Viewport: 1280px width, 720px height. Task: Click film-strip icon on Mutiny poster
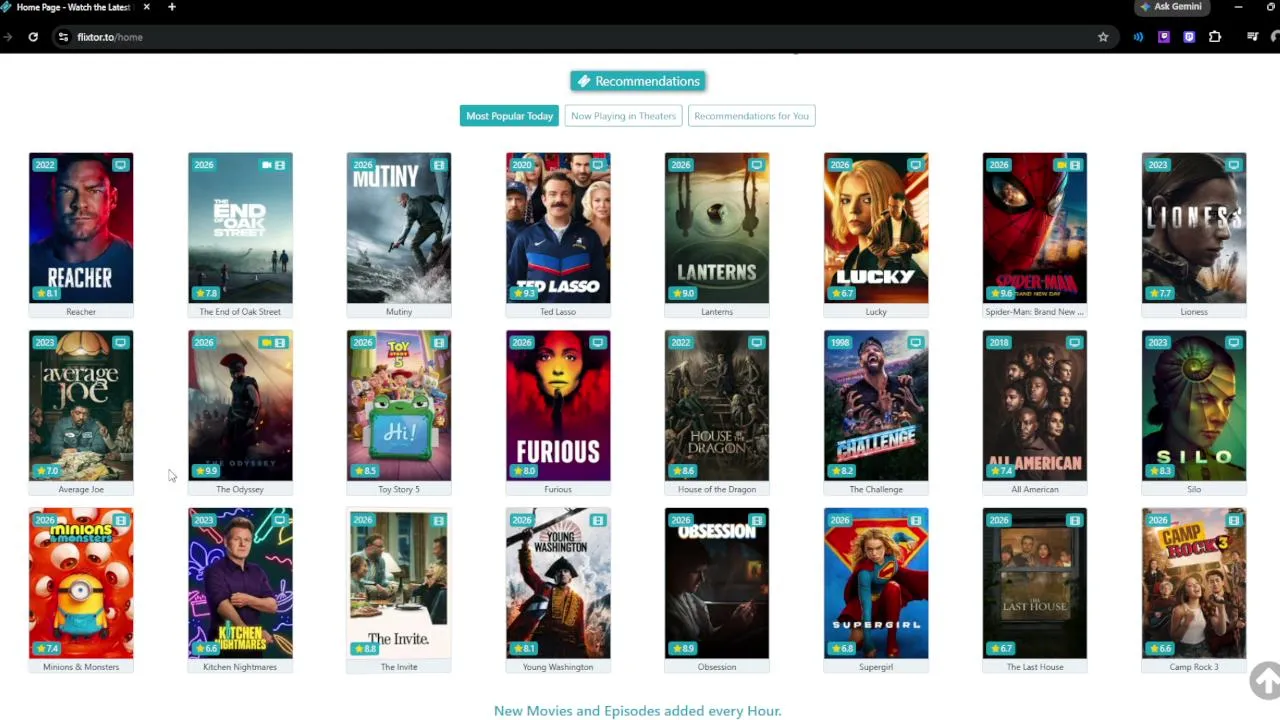[x=438, y=165]
